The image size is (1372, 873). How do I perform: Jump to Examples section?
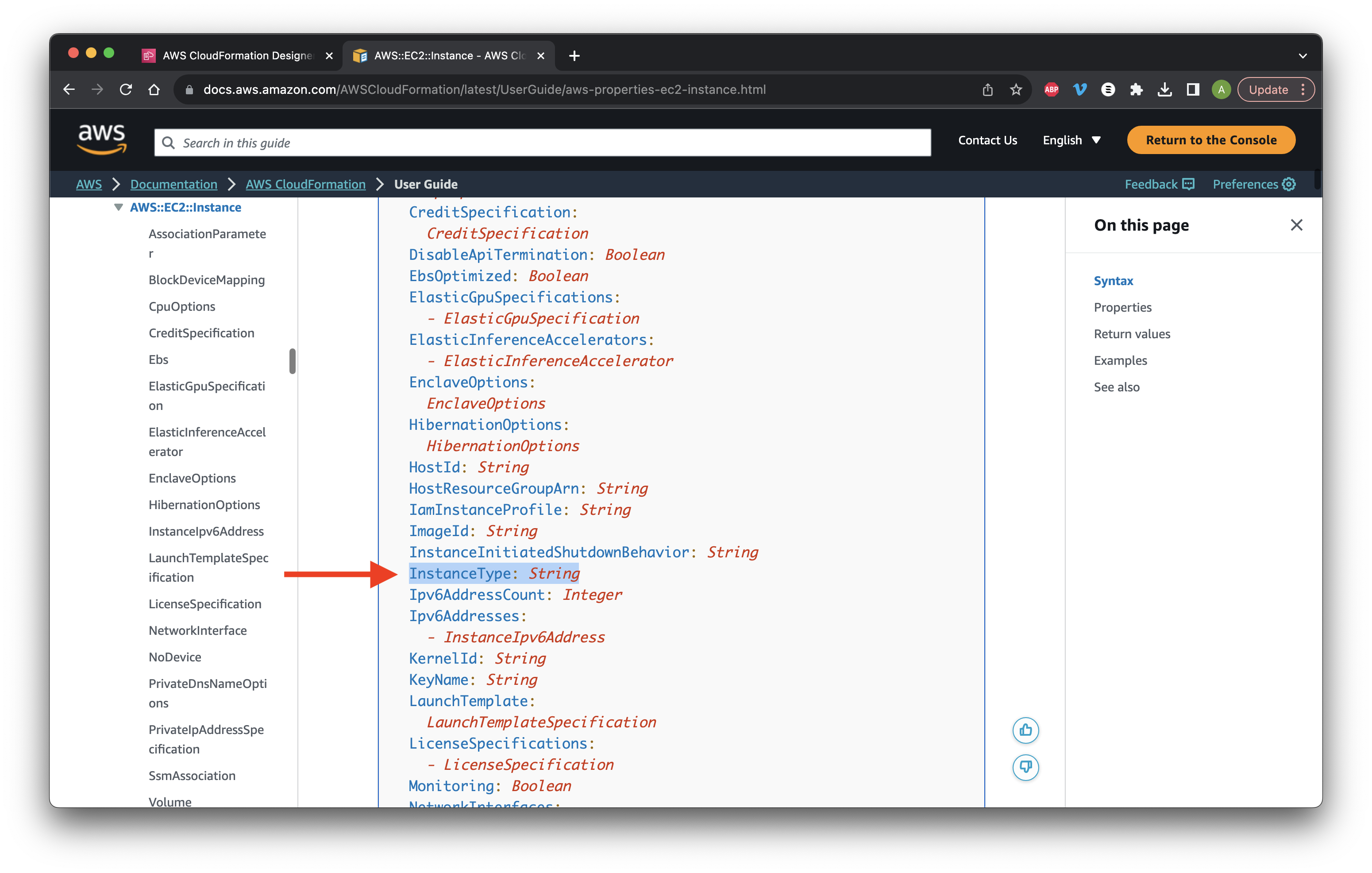[1120, 361]
